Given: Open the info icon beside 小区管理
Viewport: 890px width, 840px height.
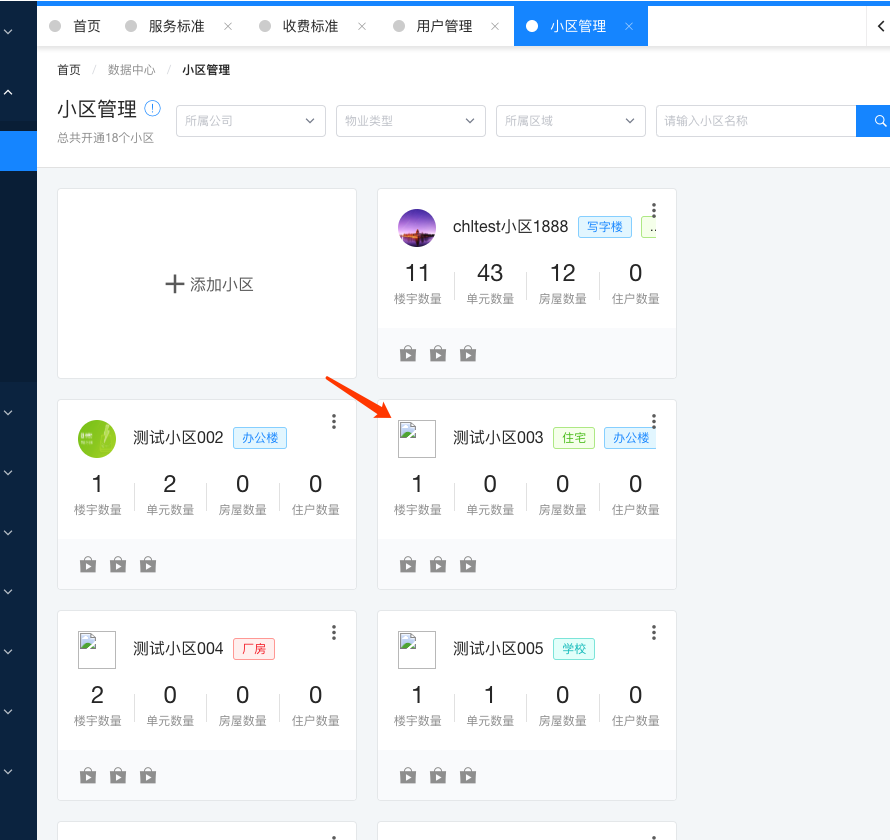Looking at the screenshot, I should point(152,108).
